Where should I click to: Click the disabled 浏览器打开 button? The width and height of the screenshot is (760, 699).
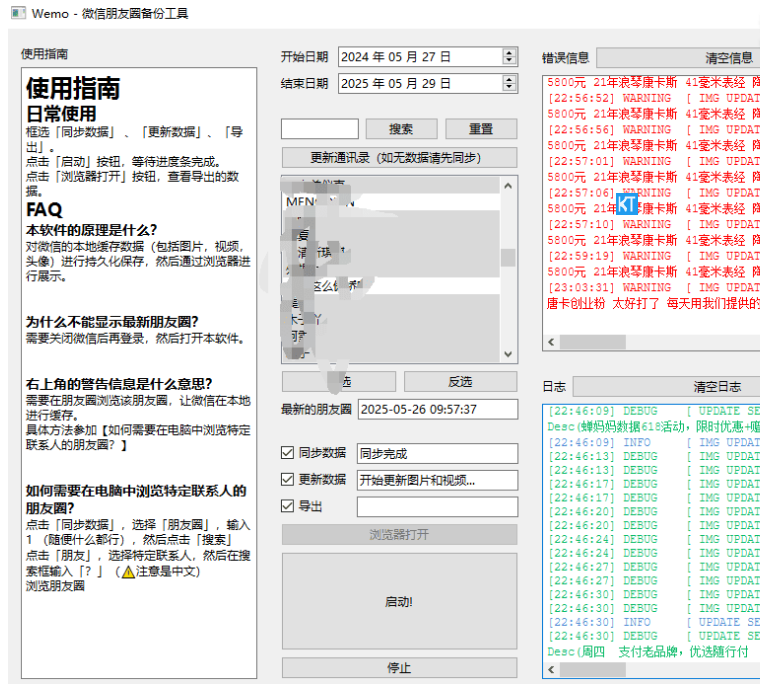pyautogui.click(x=399, y=535)
